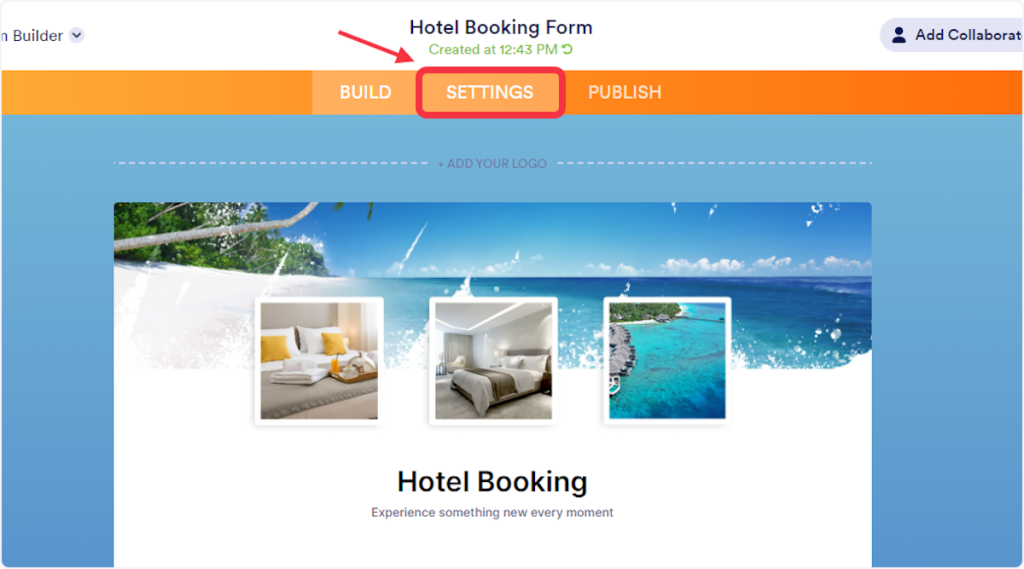Open the Form Builder dropdown chevron

pyautogui.click(x=76, y=35)
